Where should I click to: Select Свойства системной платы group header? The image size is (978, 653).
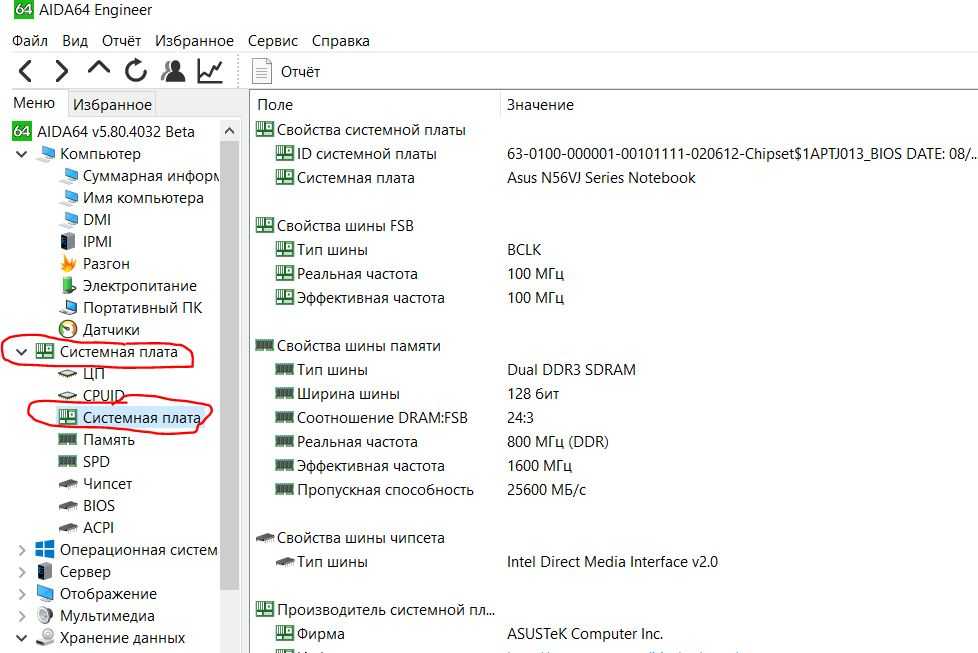click(361, 130)
